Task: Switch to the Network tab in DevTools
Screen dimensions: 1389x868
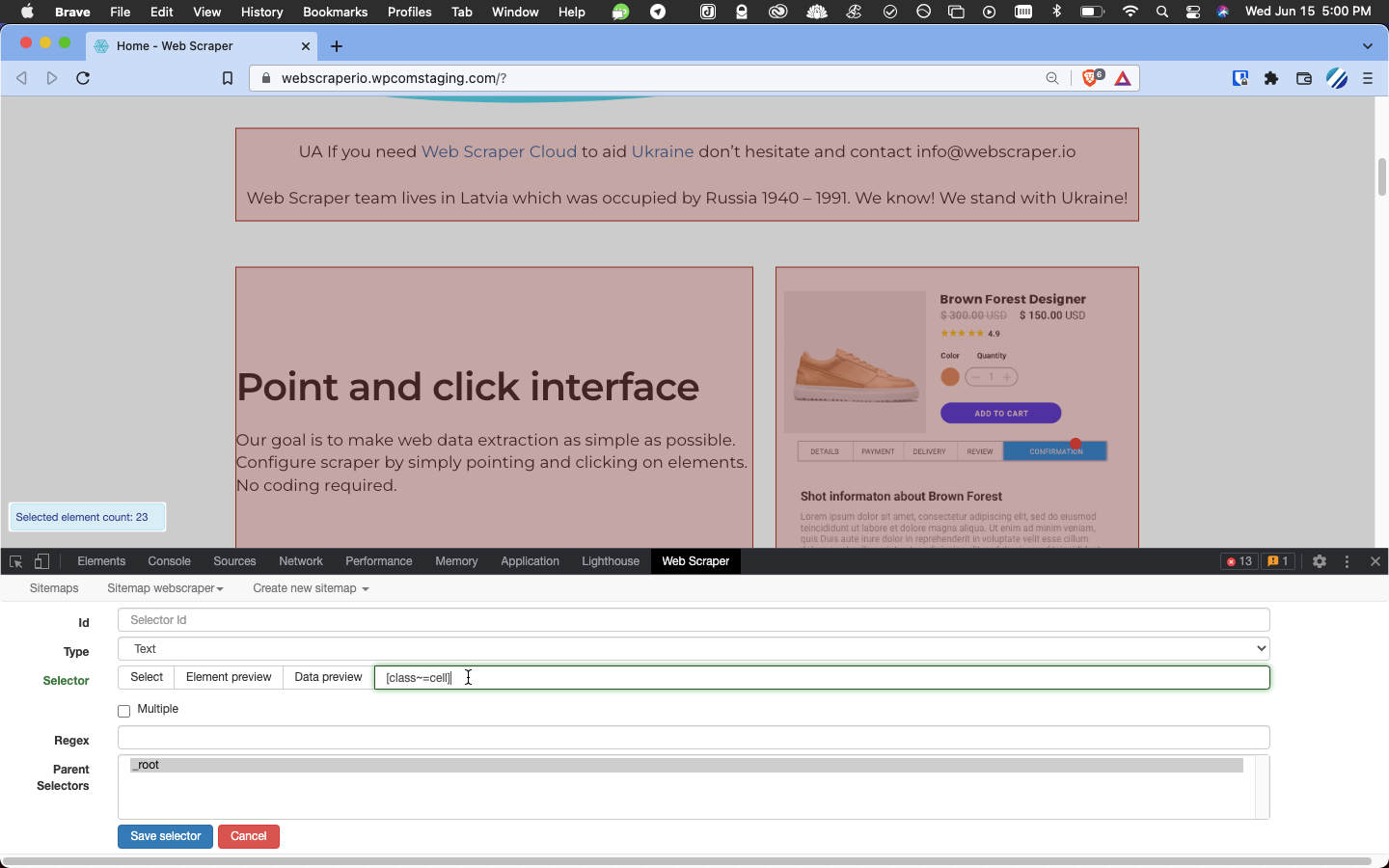Action: pyautogui.click(x=301, y=561)
